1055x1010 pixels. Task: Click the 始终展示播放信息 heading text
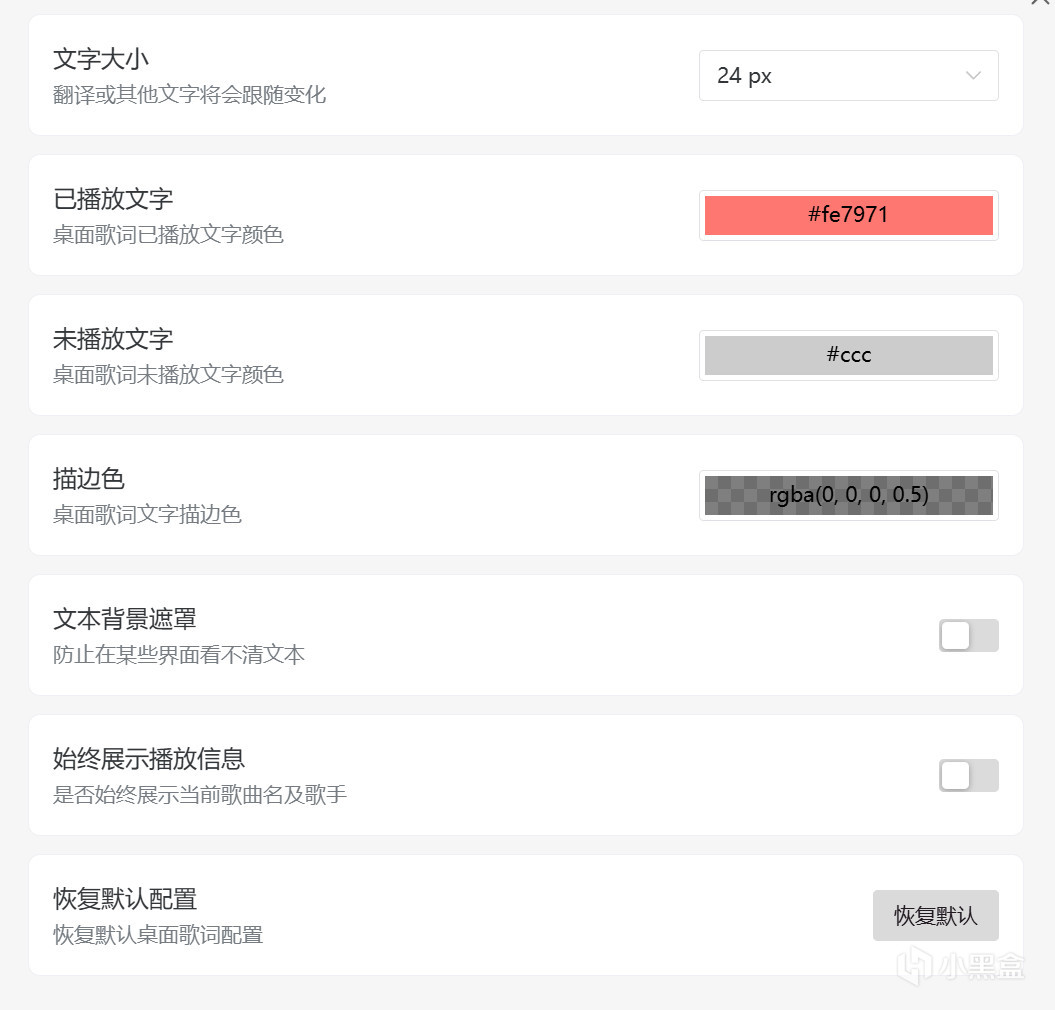click(149, 759)
